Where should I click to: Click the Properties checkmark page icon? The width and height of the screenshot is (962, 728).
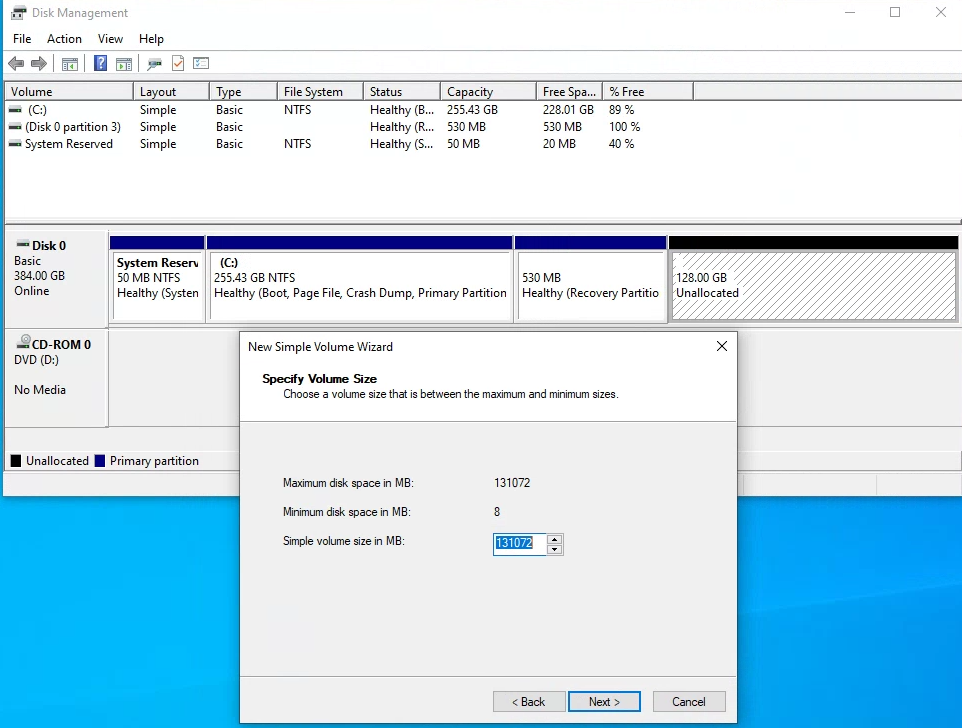coord(178,64)
